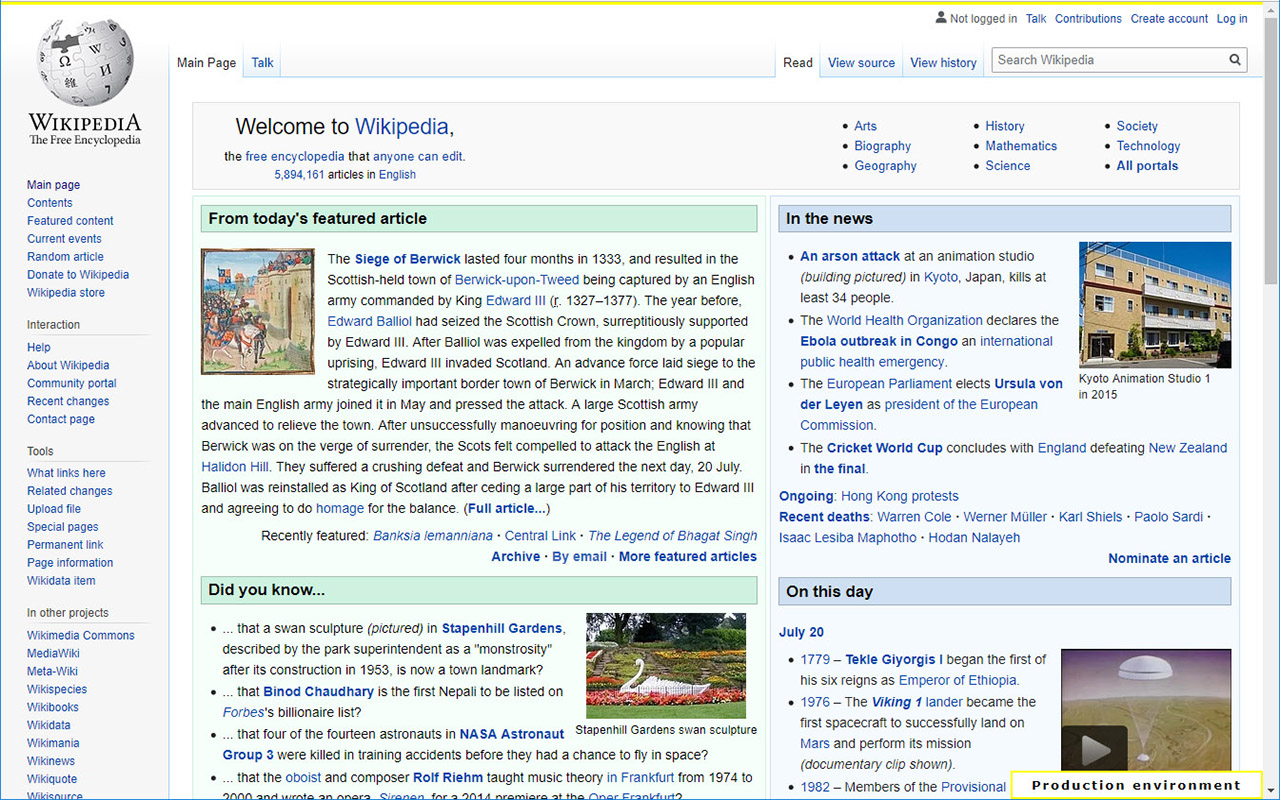Click the Full article... link
Image resolution: width=1280 pixels, height=800 pixels.
point(507,509)
